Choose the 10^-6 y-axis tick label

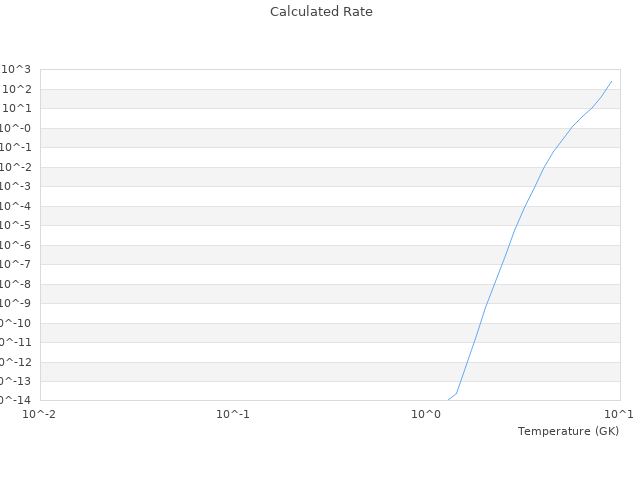16,245
